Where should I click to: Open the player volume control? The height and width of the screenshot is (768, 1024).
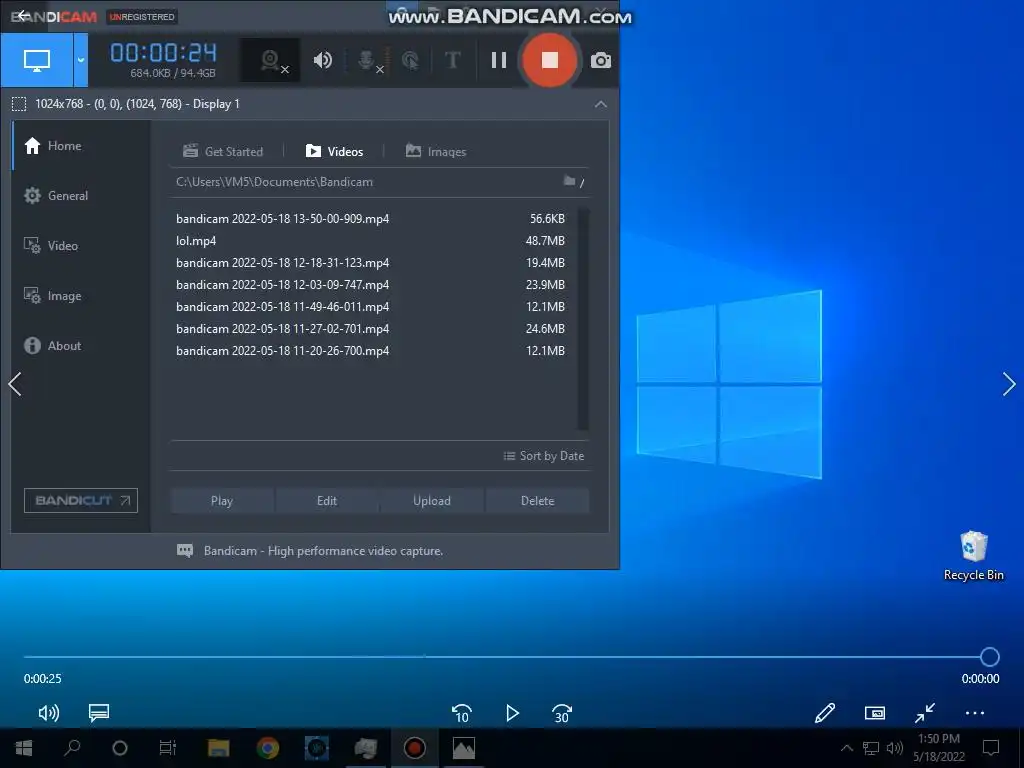49,712
